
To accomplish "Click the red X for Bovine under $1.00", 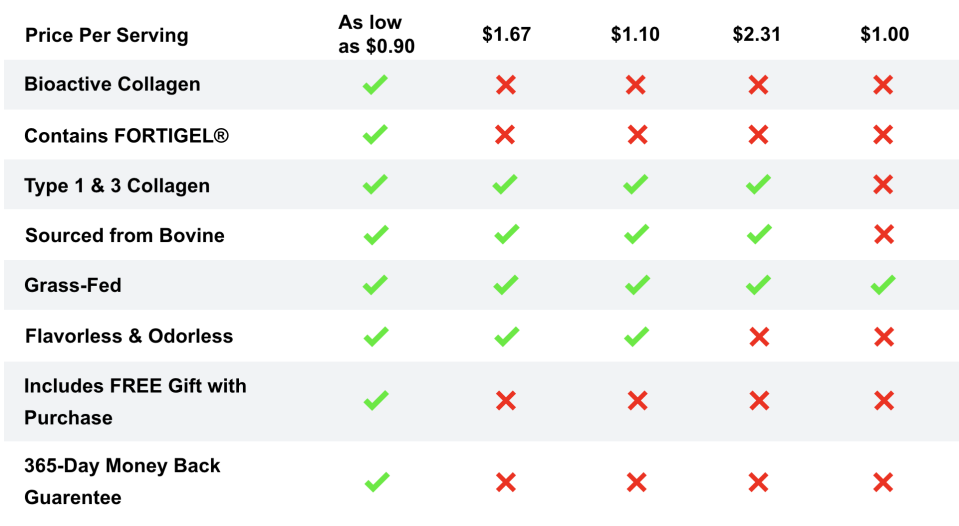I will (882, 235).
